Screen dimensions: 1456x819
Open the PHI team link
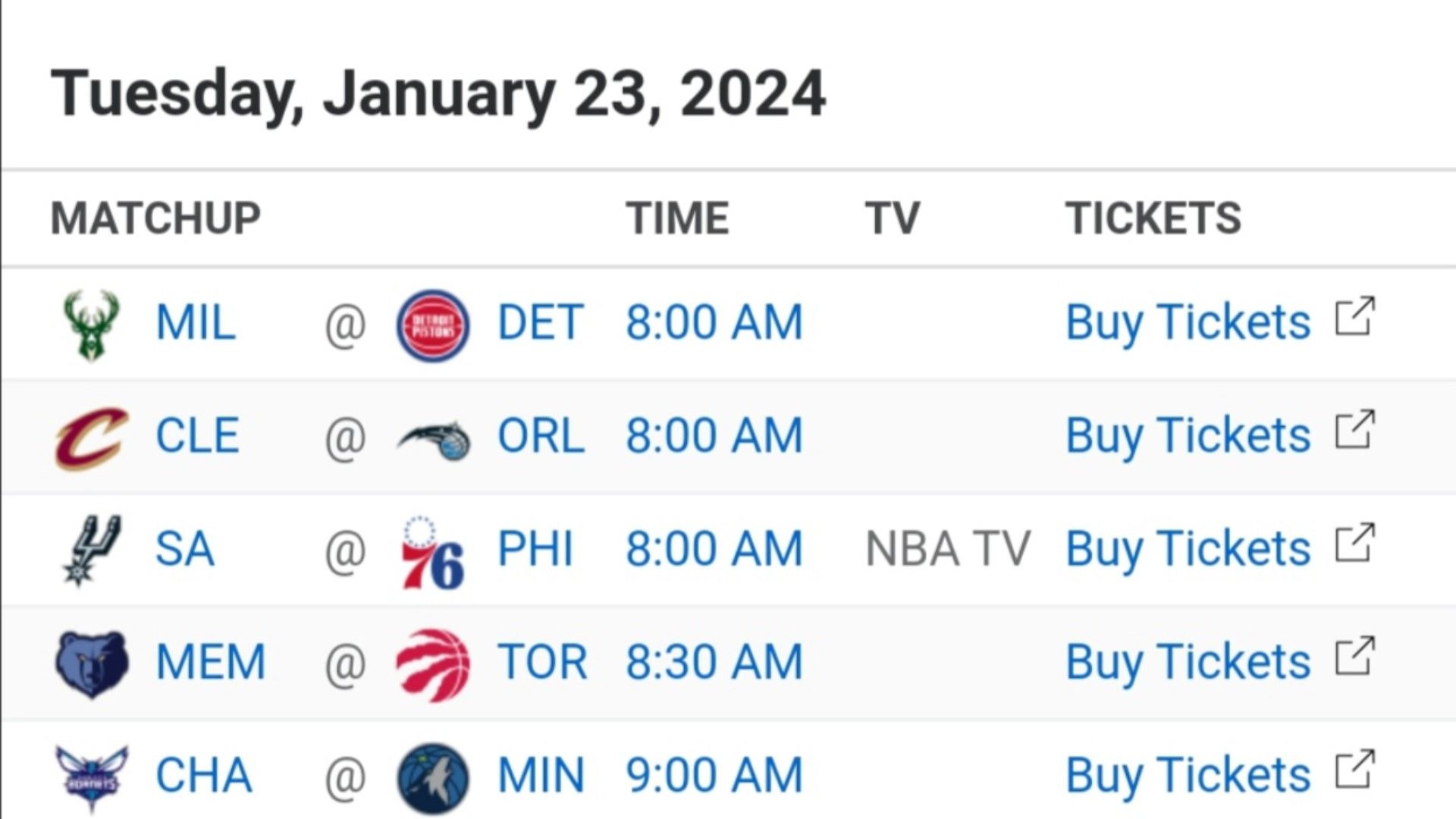pos(535,549)
